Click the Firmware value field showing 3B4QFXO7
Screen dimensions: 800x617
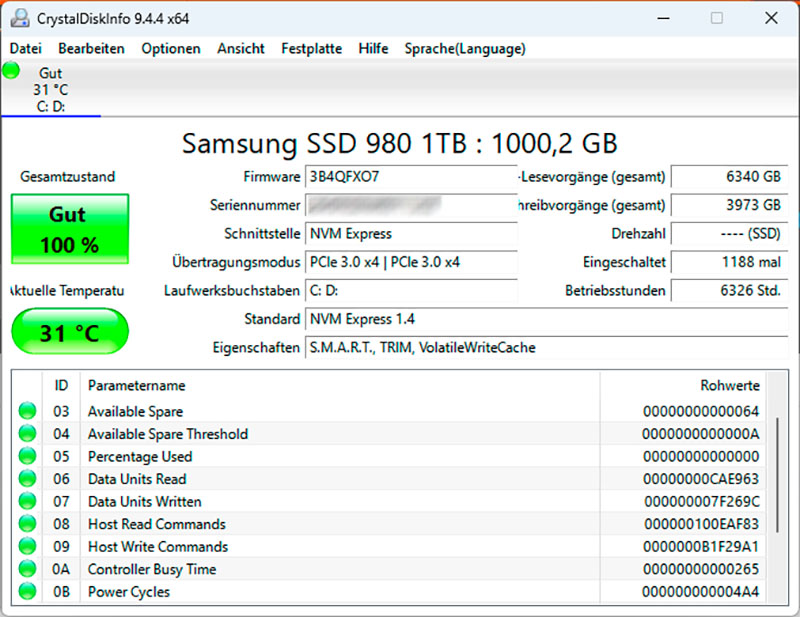coord(410,177)
